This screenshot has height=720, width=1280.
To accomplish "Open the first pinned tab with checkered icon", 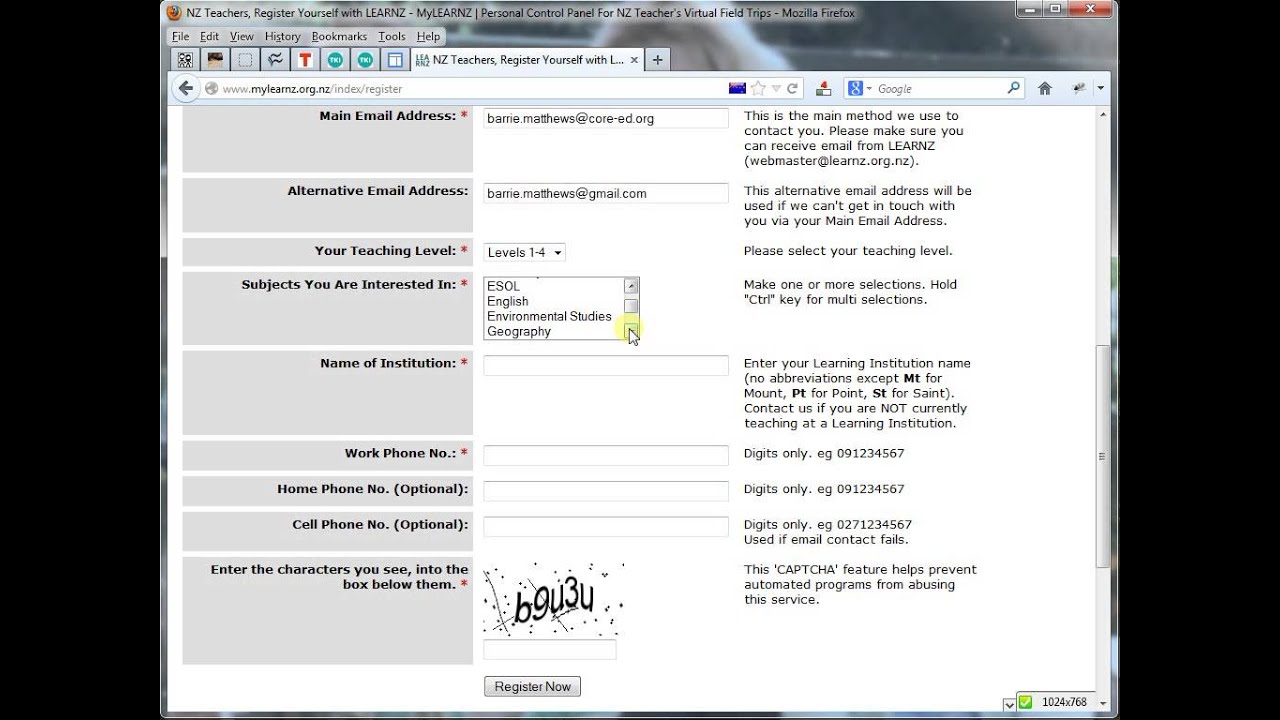I will [185, 60].
